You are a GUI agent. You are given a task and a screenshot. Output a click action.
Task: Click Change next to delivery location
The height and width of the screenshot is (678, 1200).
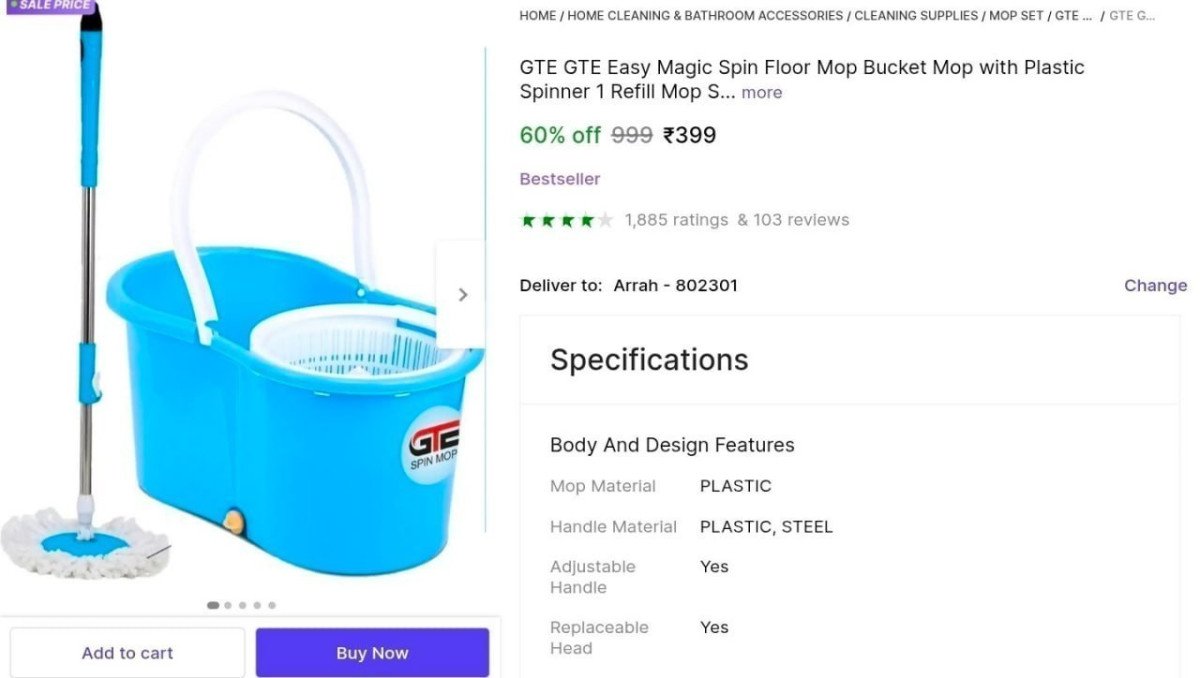(x=1155, y=285)
